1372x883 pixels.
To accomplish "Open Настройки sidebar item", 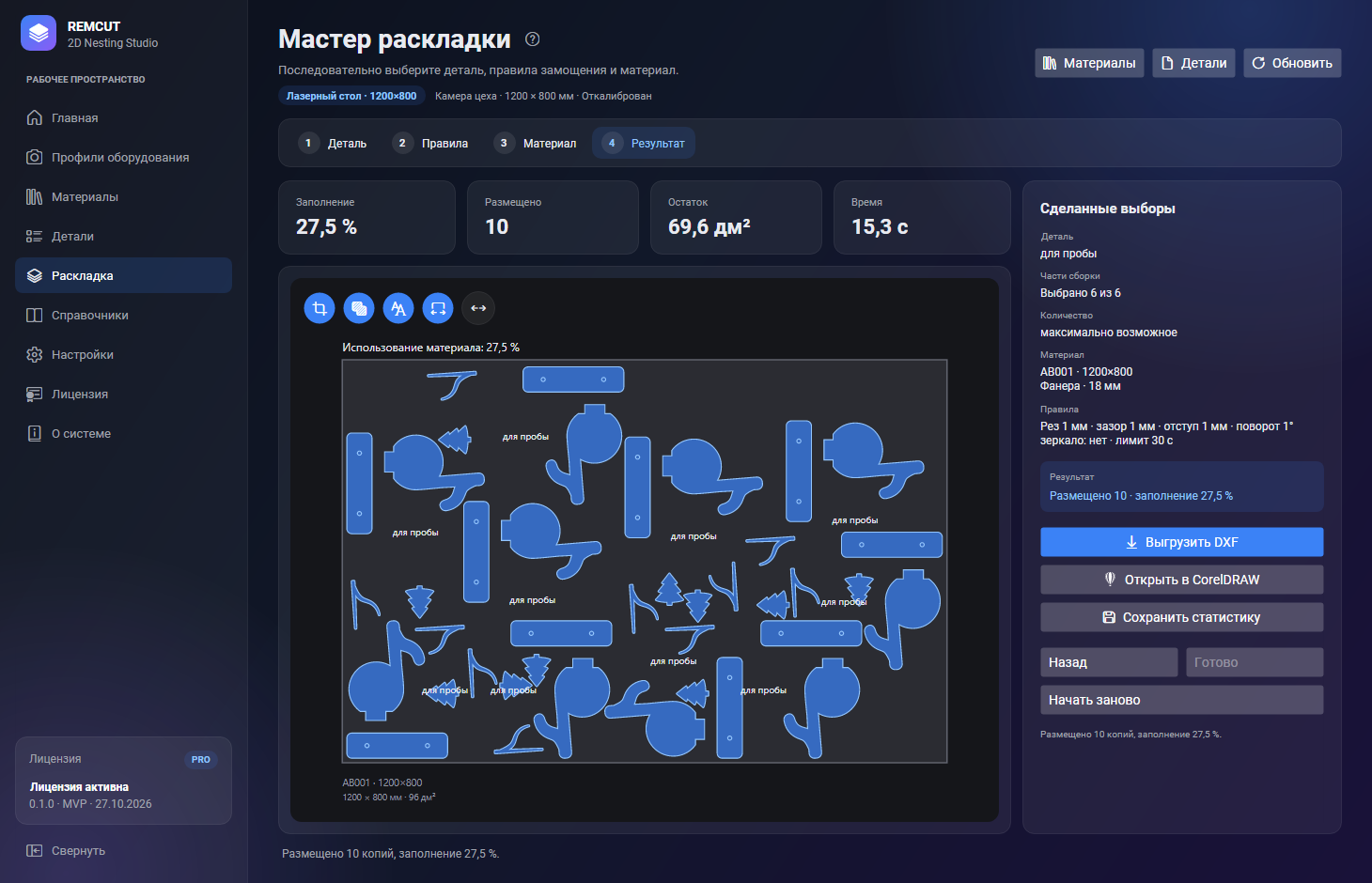I will (123, 355).
